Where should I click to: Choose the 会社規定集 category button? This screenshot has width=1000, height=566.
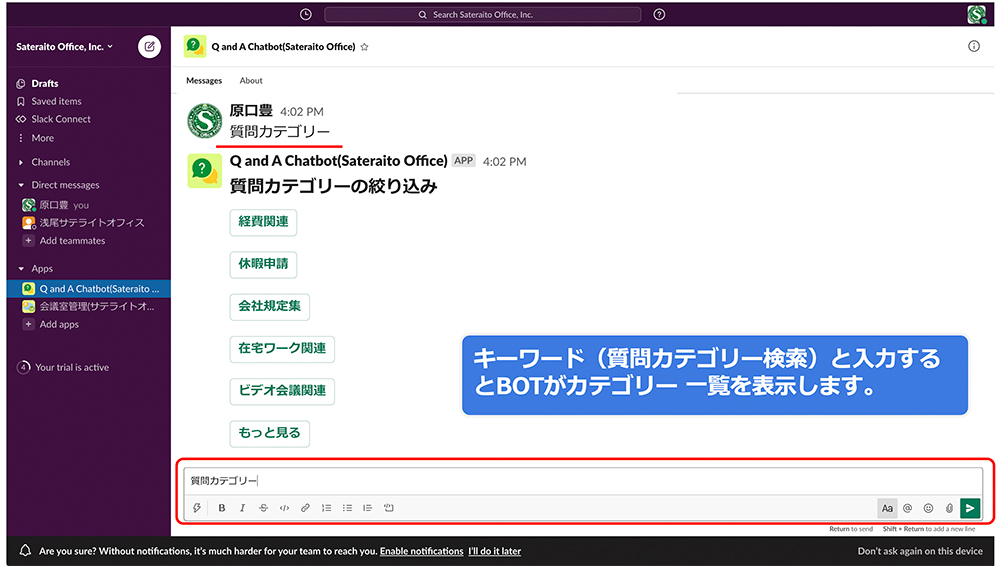[x=270, y=306]
